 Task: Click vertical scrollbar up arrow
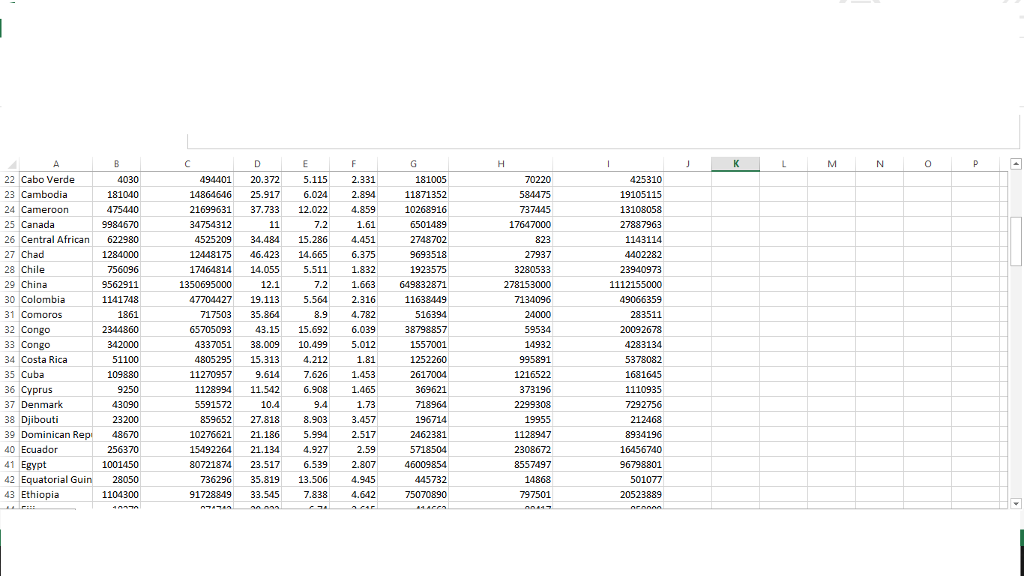1016,164
